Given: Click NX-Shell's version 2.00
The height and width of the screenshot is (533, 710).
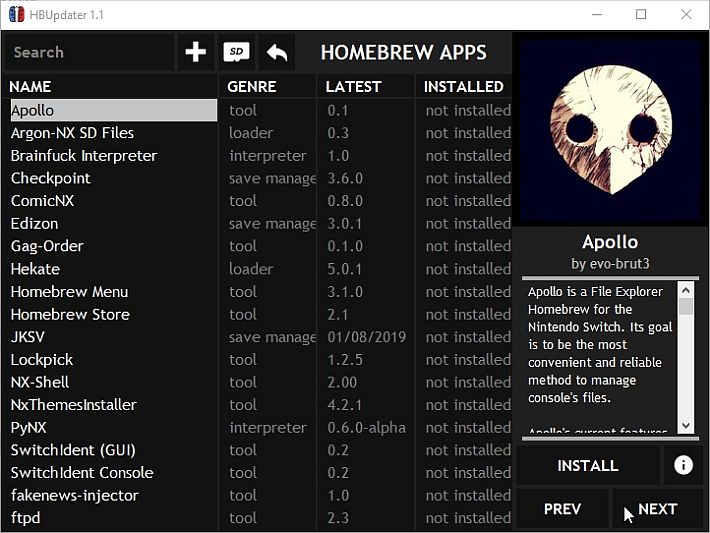Looking at the screenshot, I should 342,382.
